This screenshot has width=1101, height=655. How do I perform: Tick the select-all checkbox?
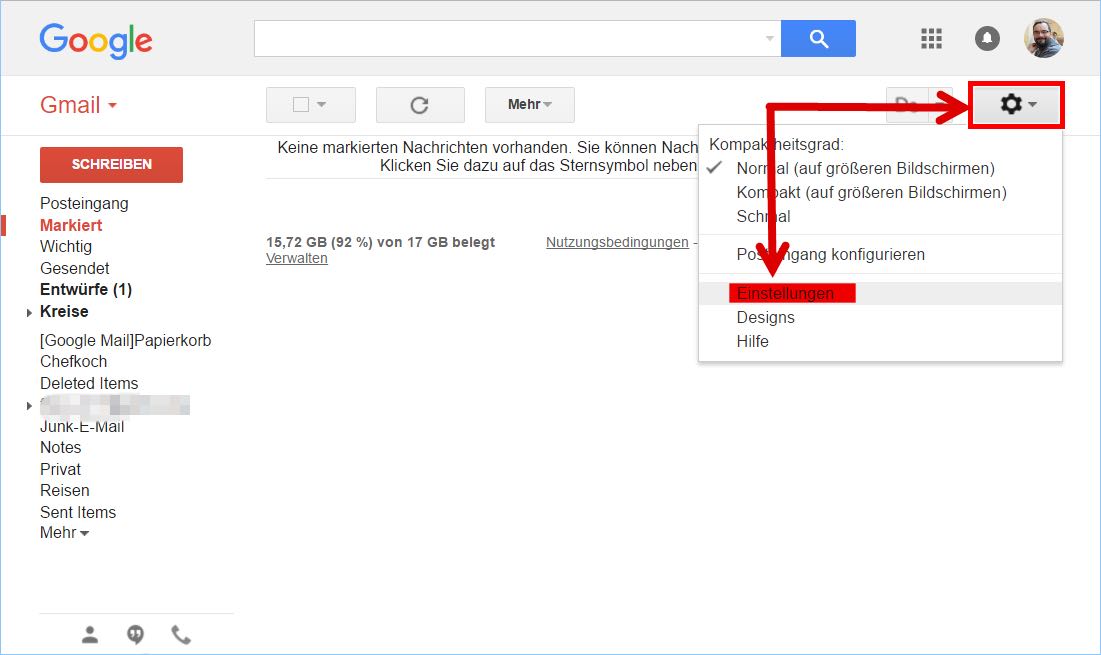tap(301, 105)
